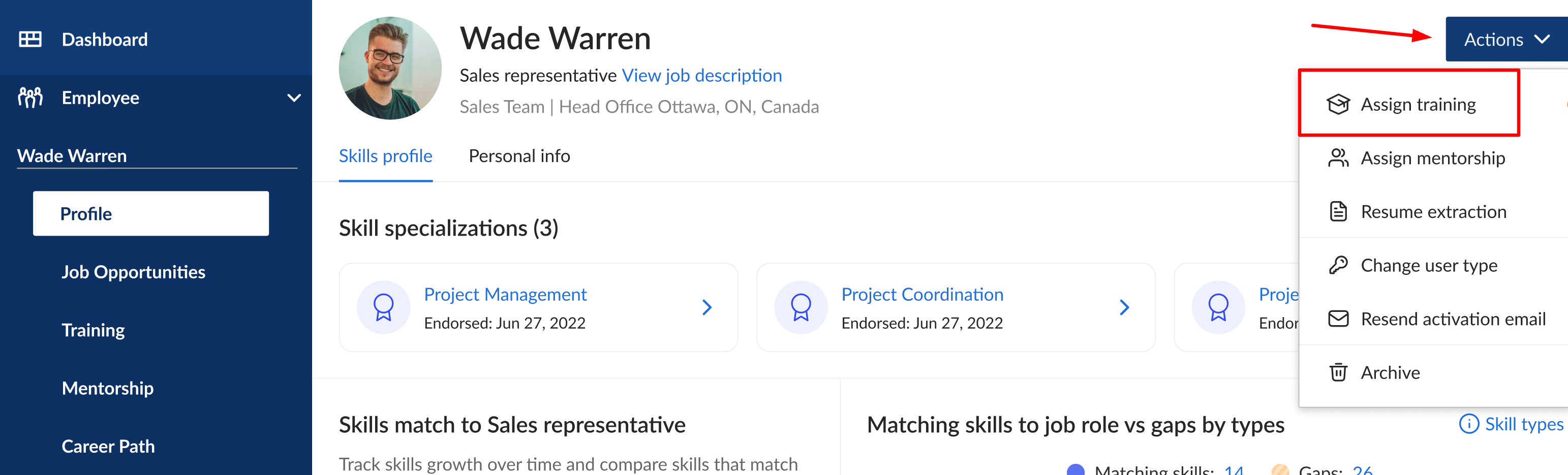Open the Actions dropdown button

click(x=1506, y=40)
